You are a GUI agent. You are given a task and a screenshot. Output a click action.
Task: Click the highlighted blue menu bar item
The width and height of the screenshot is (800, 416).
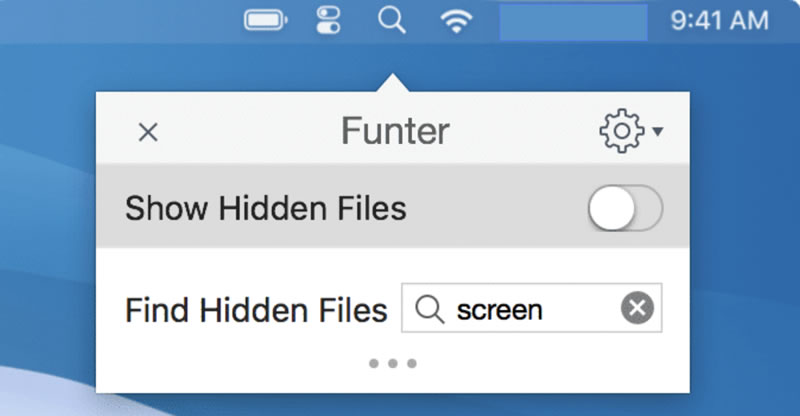coord(573,22)
